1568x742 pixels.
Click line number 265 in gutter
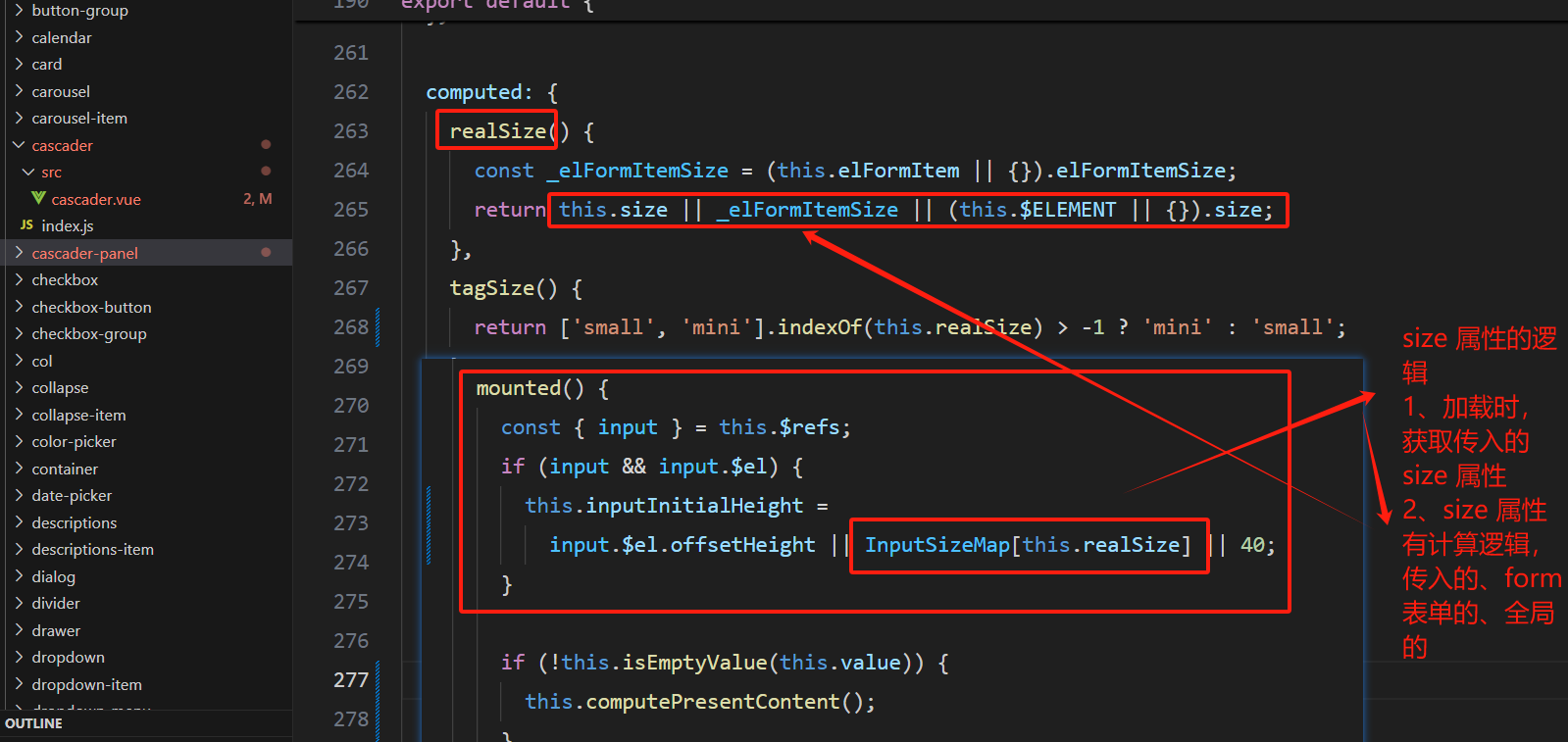(x=351, y=210)
